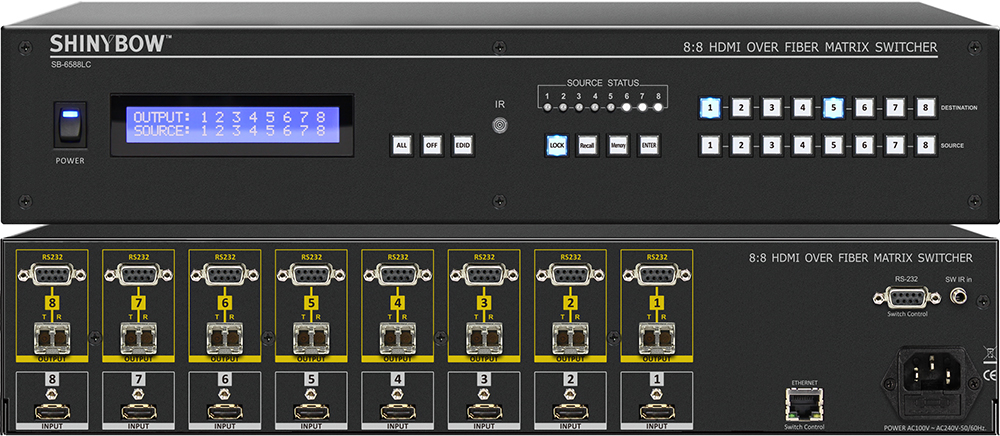Click fiber OUTPUT connector 1
Viewport: 1000px width, 436px height.
(657, 338)
